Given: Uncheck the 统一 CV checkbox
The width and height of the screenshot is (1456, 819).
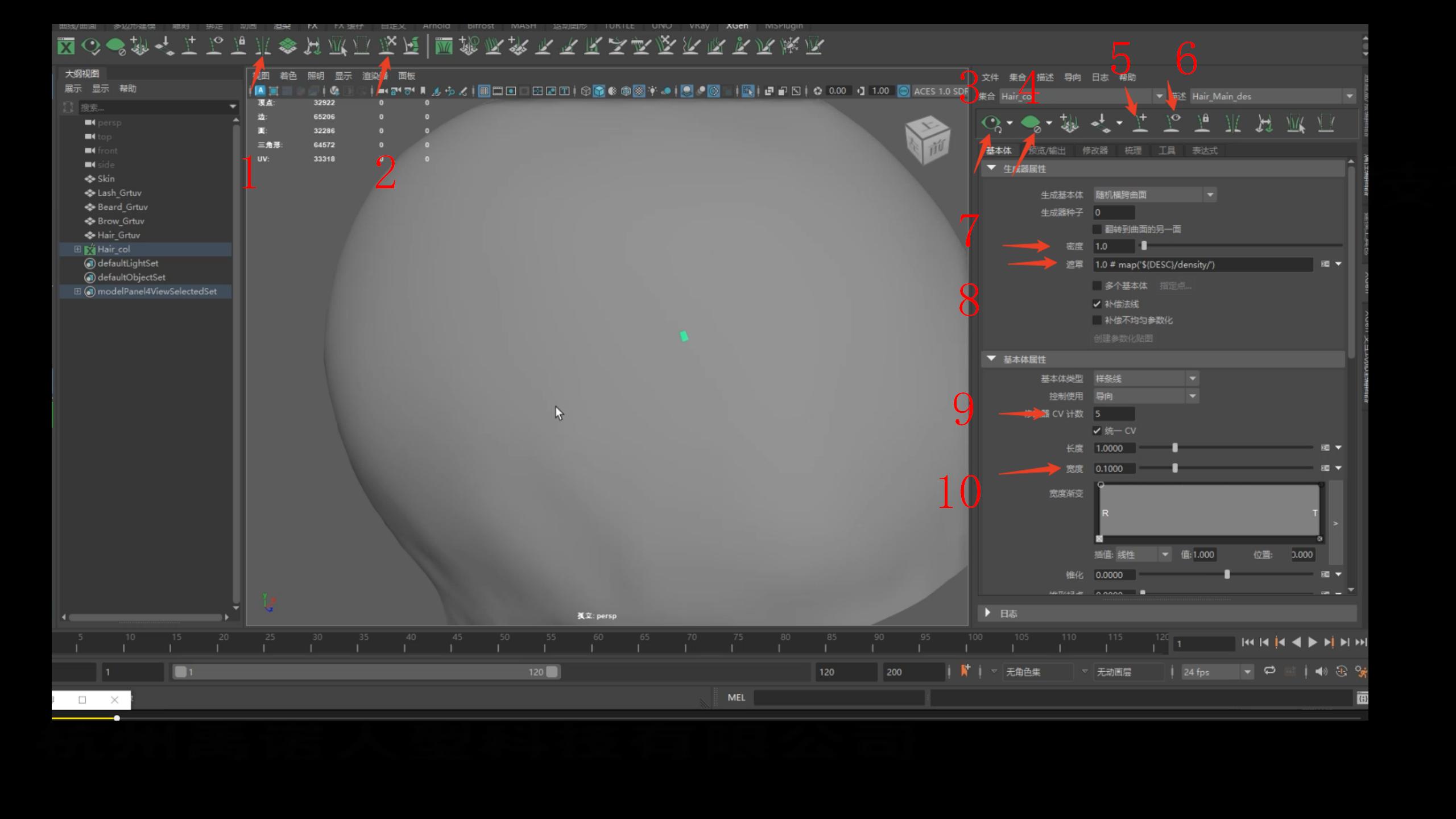Looking at the screenshot, I should point(1097,431).
